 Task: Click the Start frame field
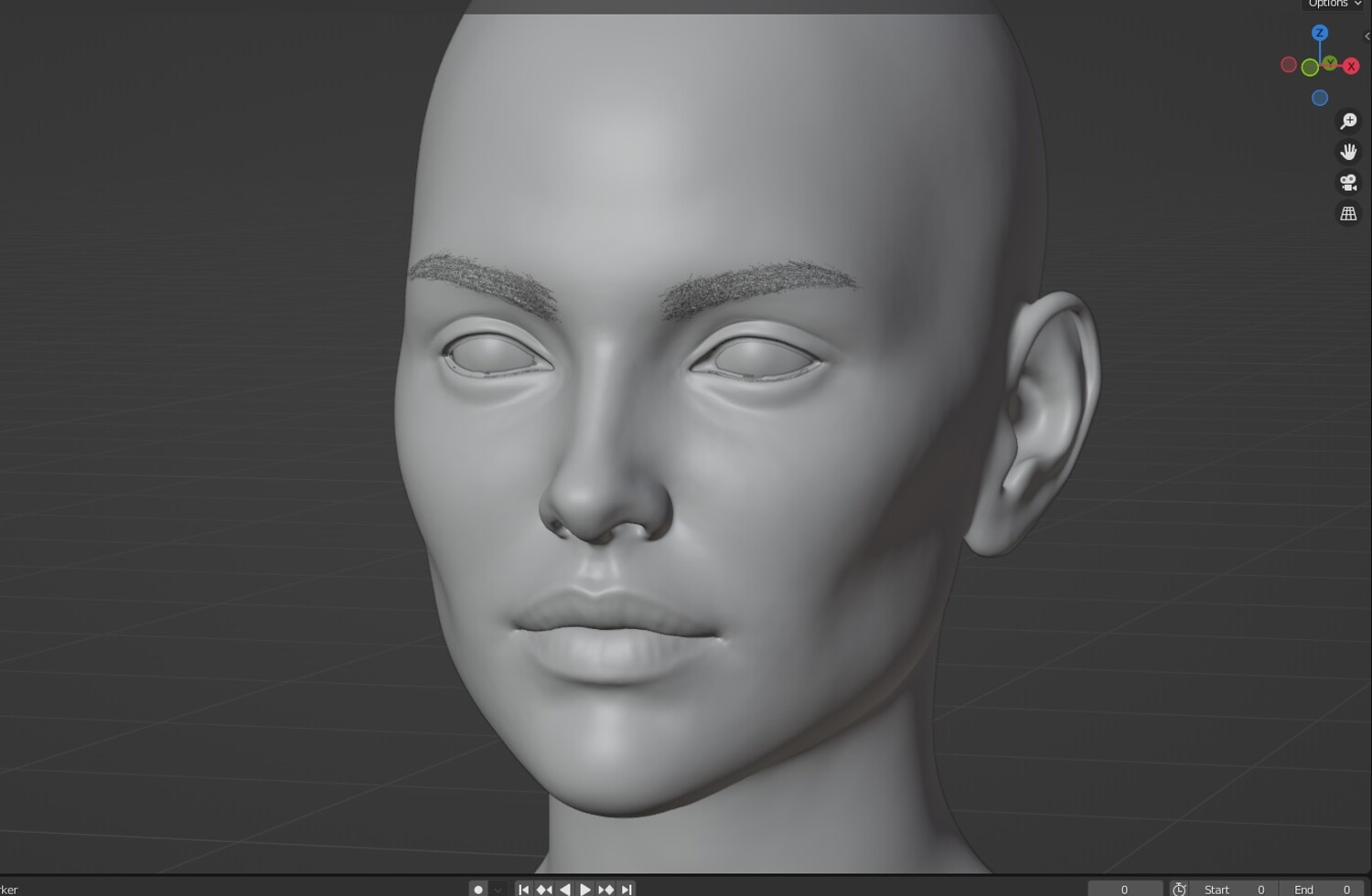click(1234, 889)
